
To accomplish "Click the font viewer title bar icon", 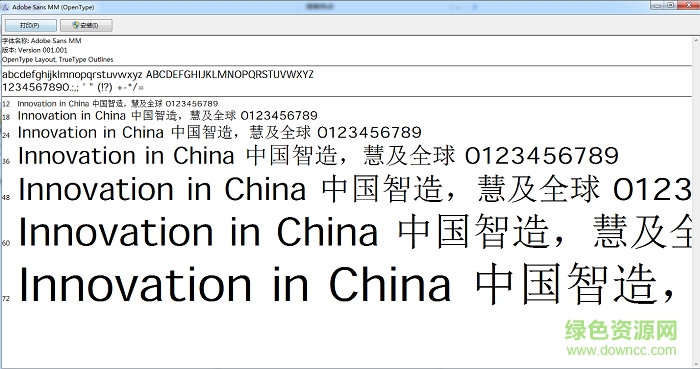I will [5, 7].
